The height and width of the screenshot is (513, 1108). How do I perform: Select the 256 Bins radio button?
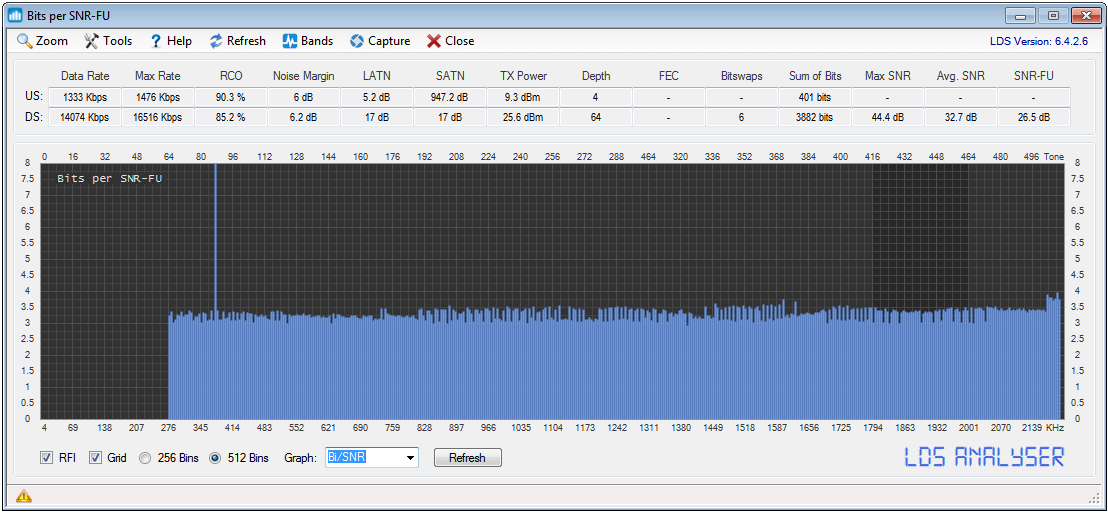146,458
